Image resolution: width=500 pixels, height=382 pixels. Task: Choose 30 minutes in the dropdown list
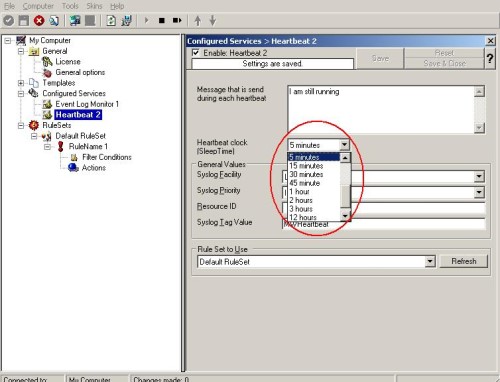(x=314, y=174)
